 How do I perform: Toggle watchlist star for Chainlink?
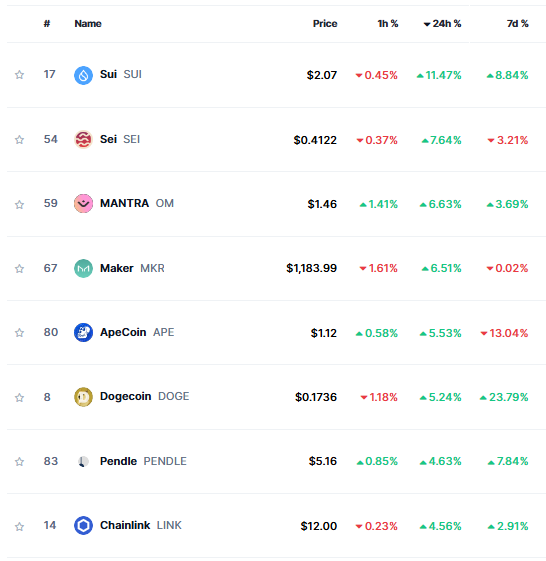19,527
